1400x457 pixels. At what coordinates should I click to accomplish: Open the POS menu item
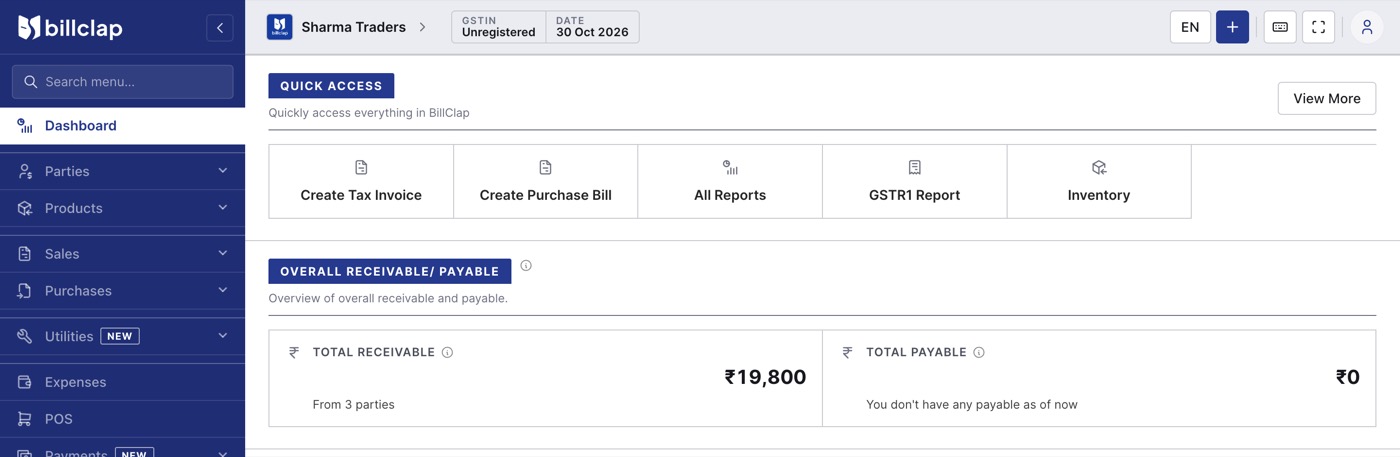click(122, 419)
